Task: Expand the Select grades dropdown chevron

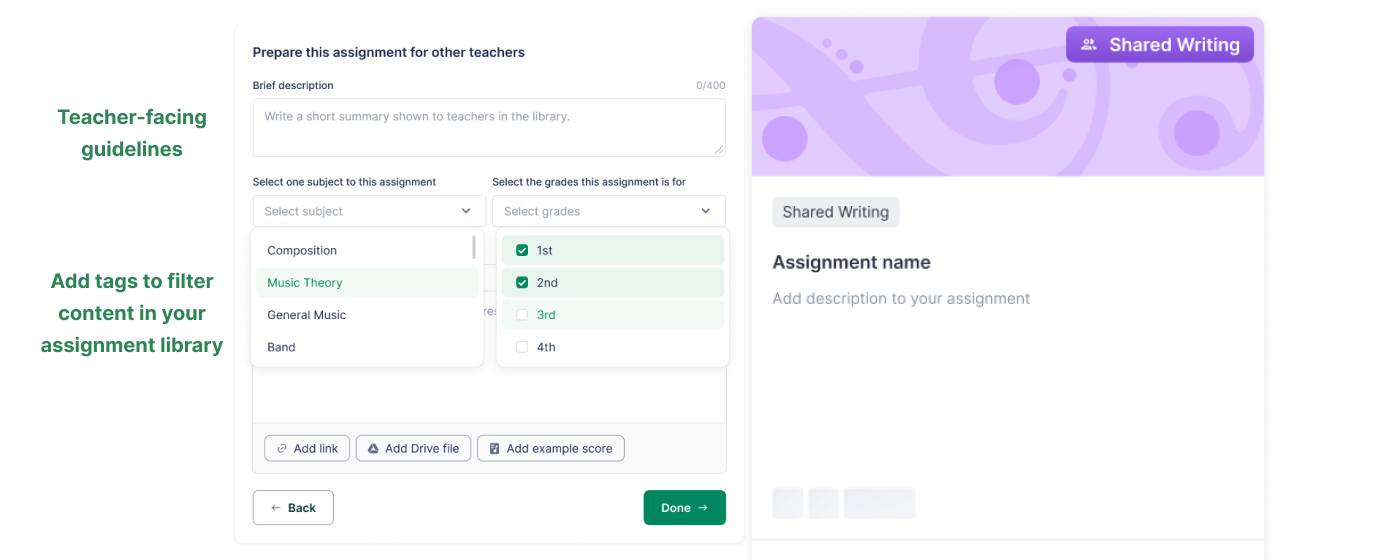Action: (706, 211)
